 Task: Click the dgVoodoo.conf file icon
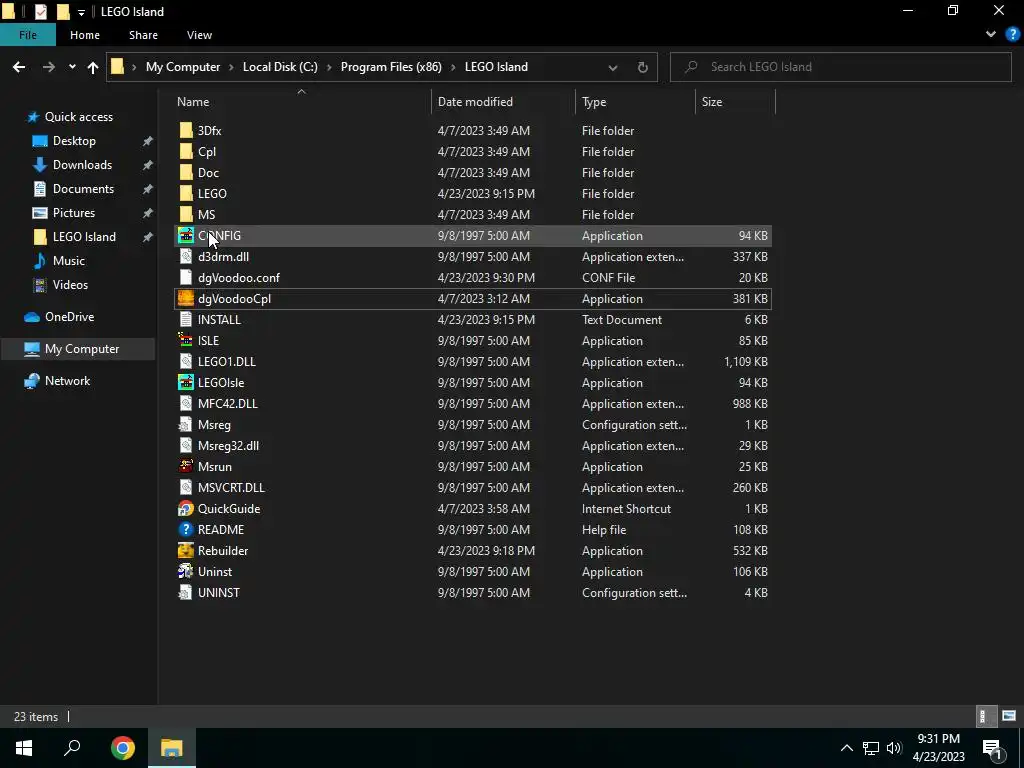(186, 278)
